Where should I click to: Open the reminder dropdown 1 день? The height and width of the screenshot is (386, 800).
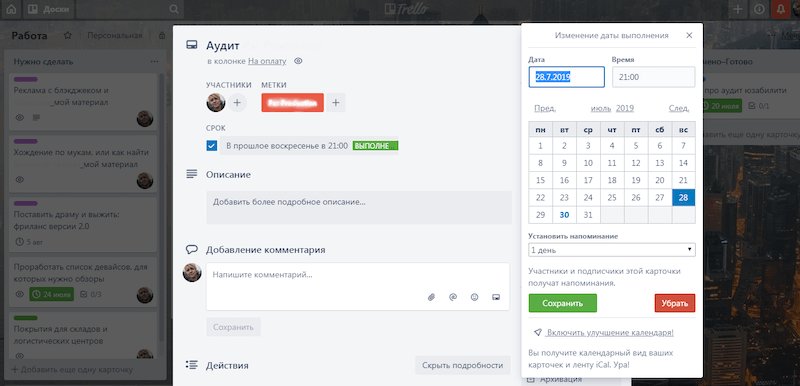coord(612,250)
